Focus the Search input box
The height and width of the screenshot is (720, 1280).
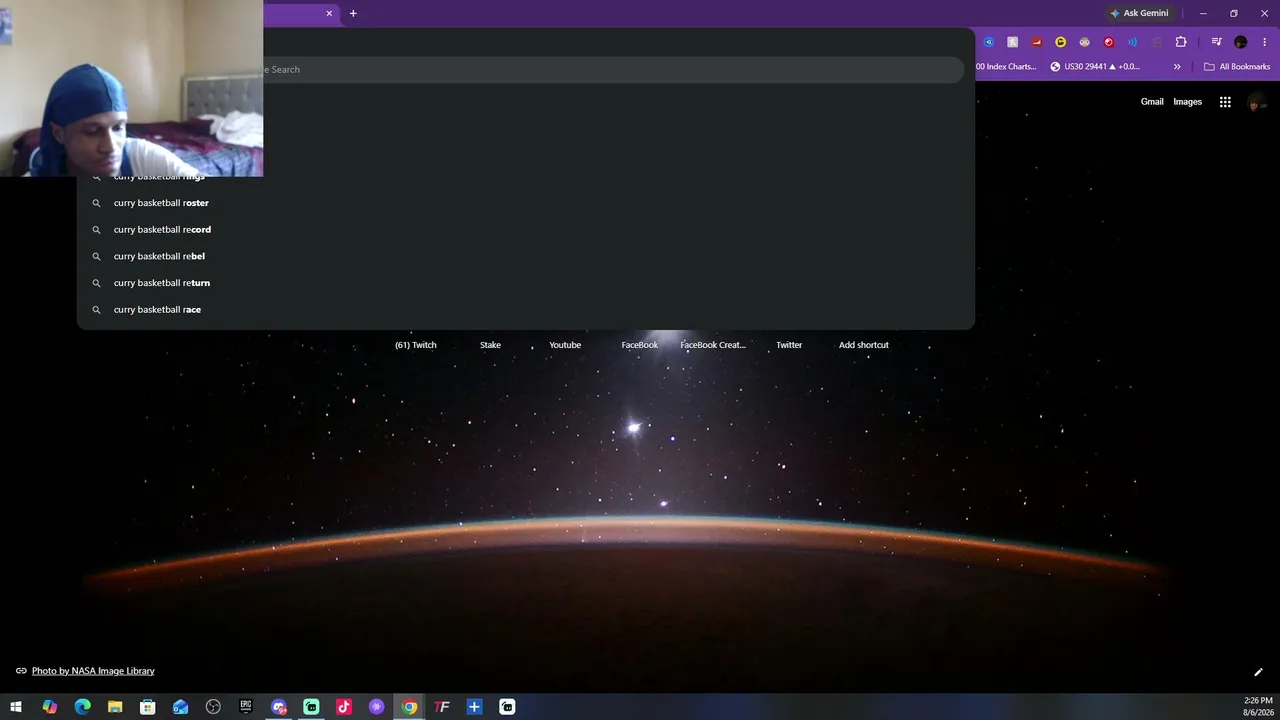pyautogui.click(x=613, y=70)
